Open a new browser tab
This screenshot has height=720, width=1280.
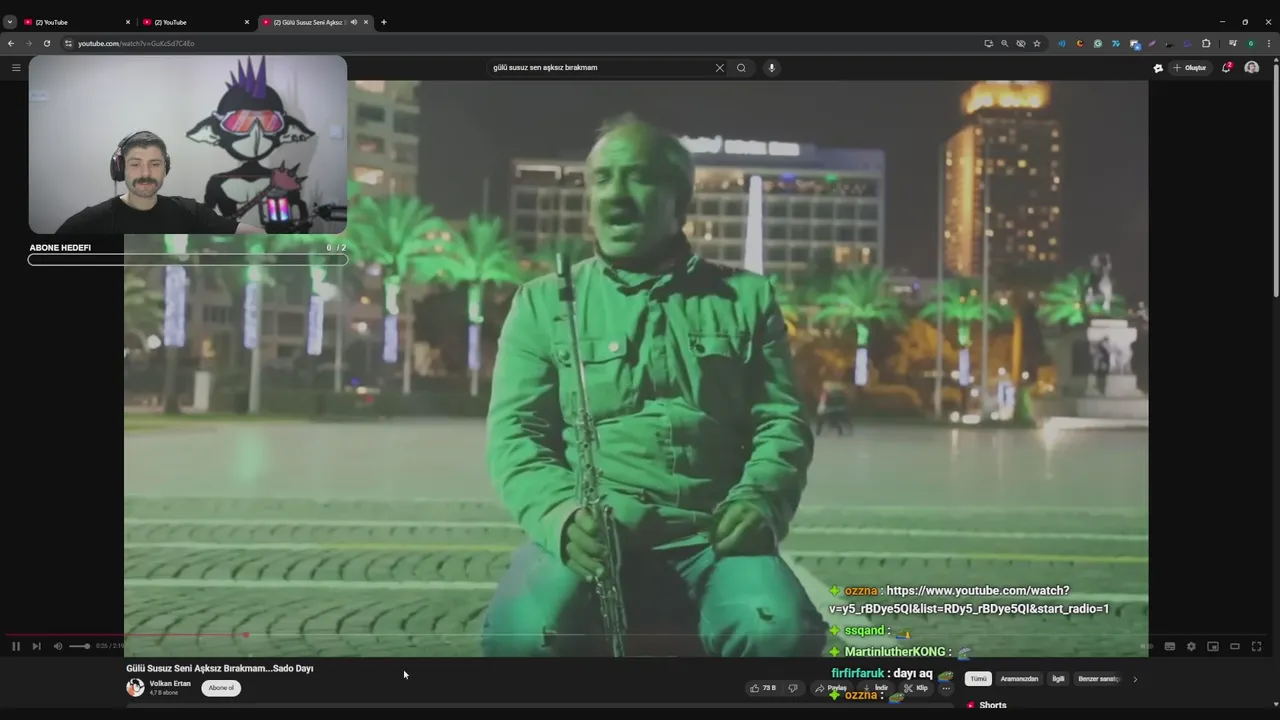pyautogui.click(x=384, y=22)
